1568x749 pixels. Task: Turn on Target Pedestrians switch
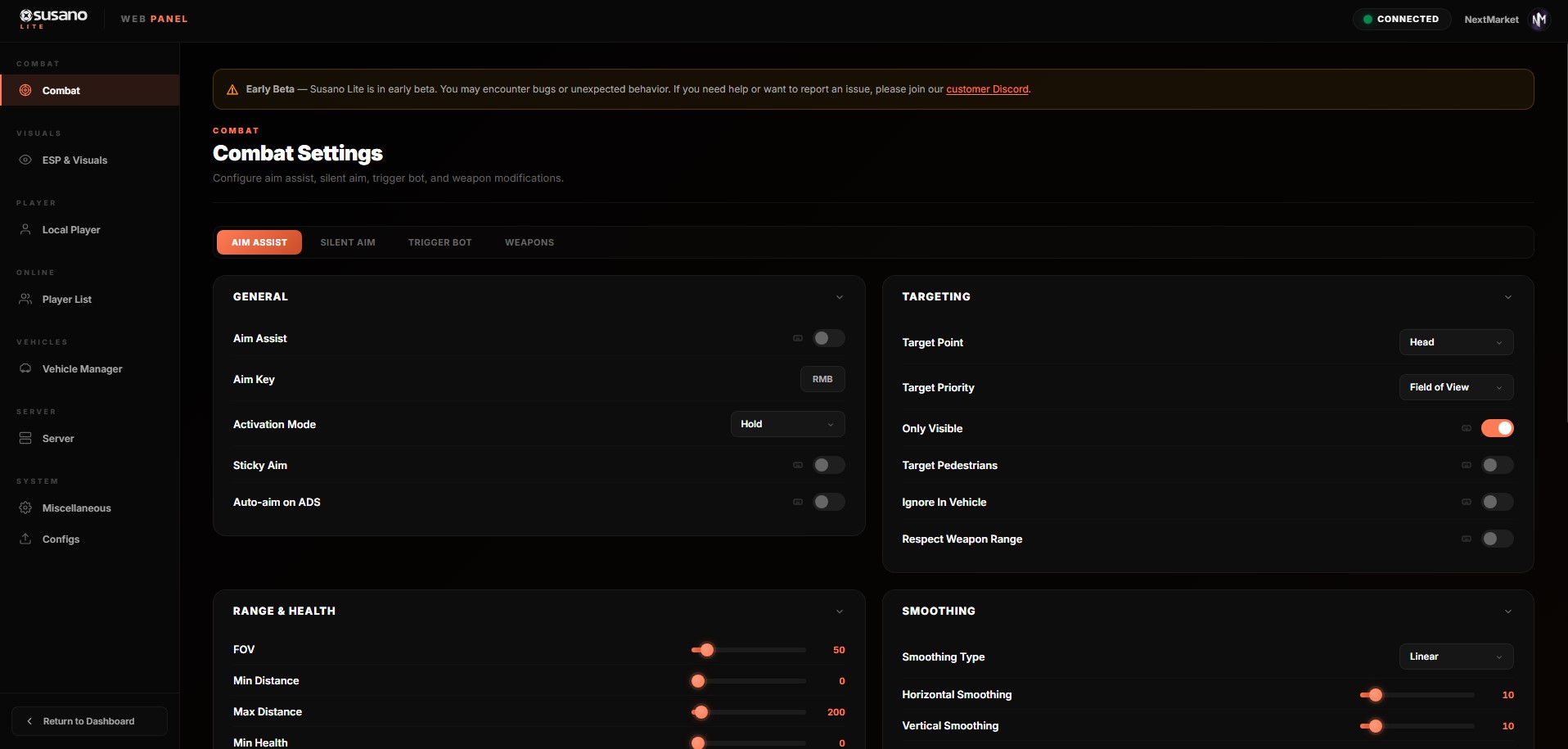pos(1497,465)
